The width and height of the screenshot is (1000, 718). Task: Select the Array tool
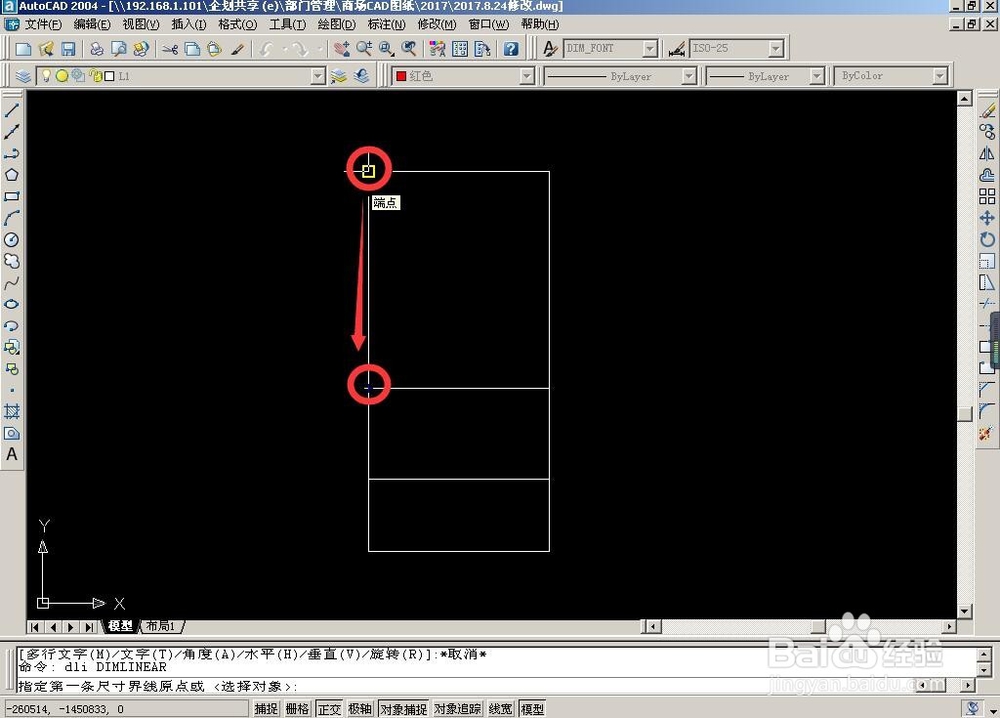click(987, 196)
